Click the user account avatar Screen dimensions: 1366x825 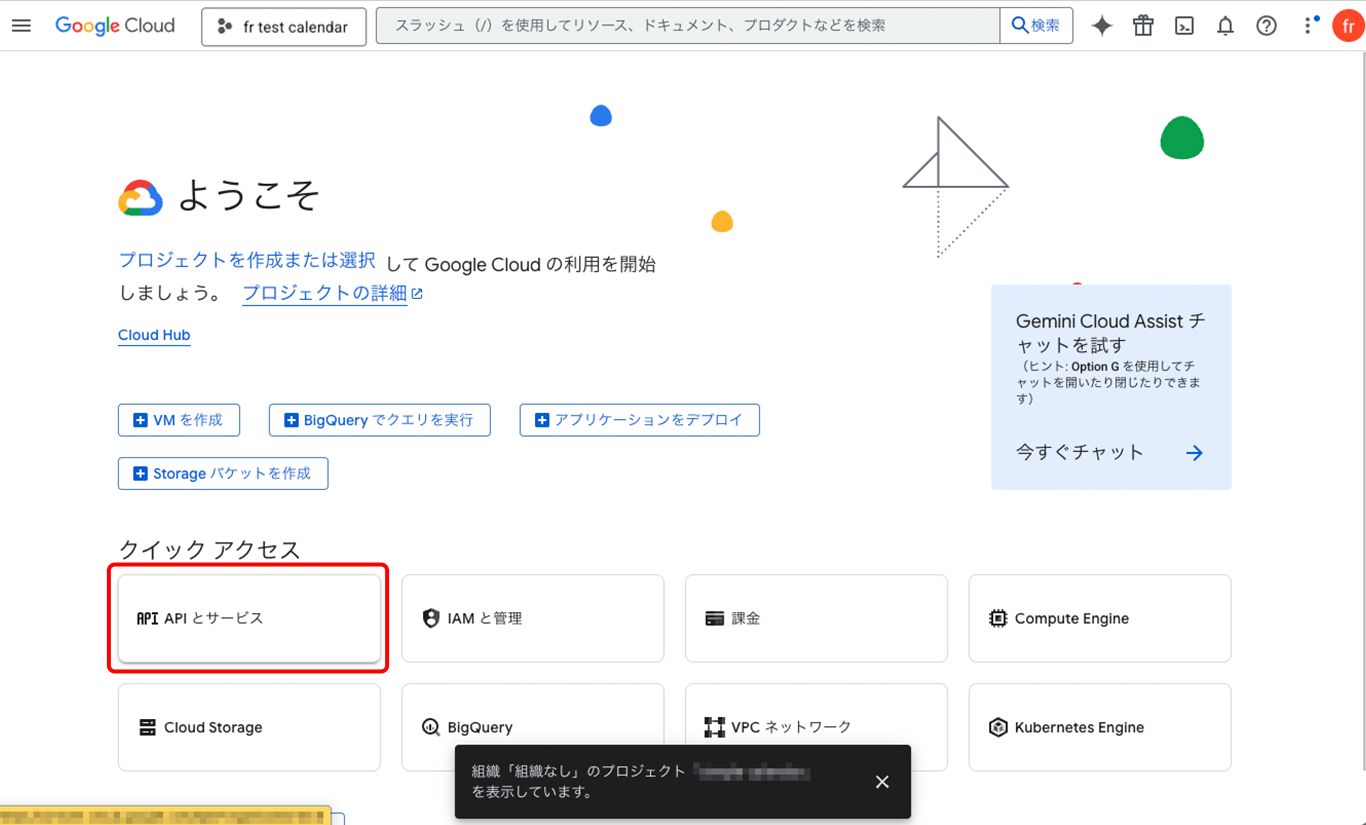[x=1347, y=26]
